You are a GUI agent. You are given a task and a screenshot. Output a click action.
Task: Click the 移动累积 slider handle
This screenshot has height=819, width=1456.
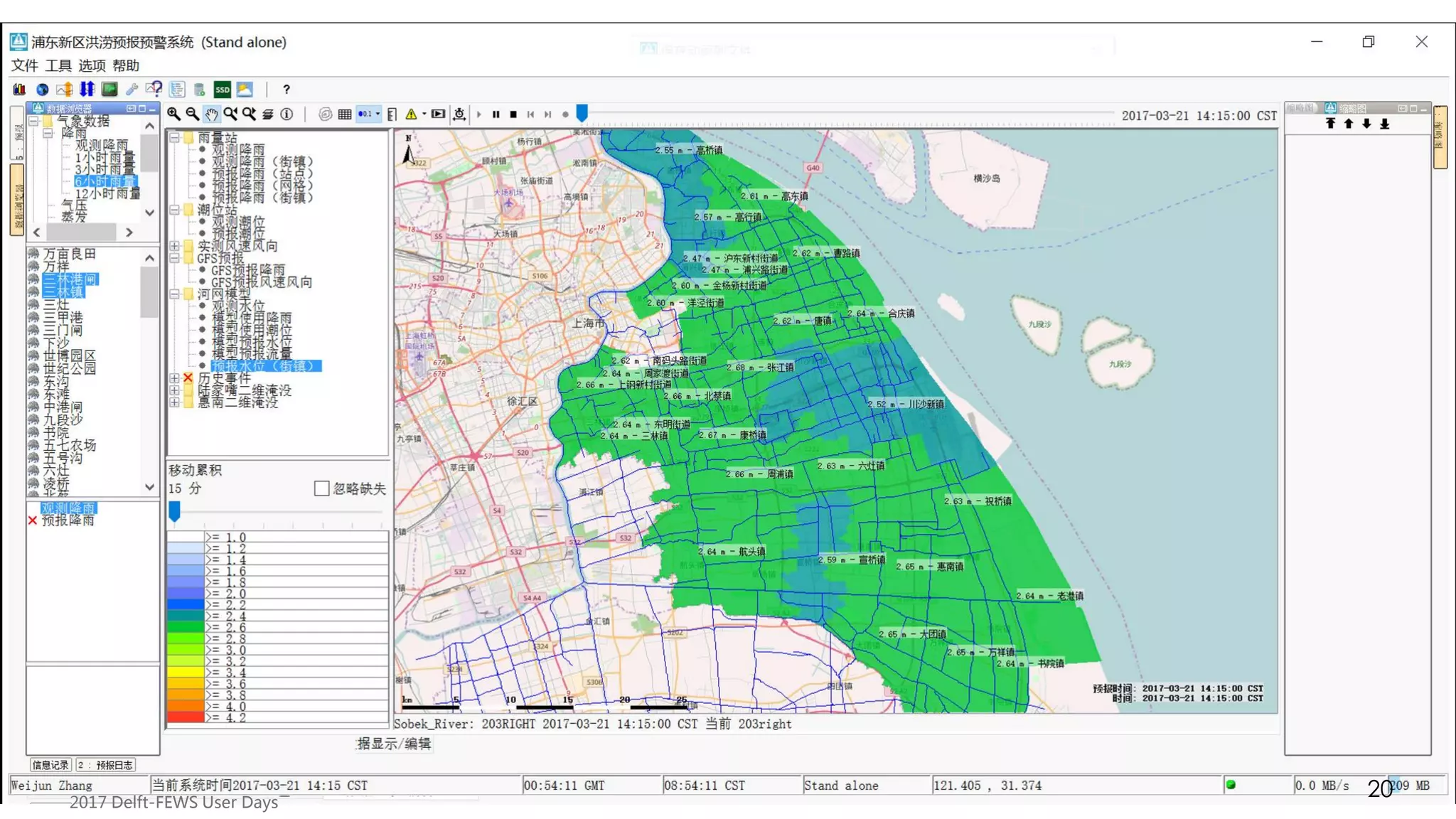tap(174, 510)
